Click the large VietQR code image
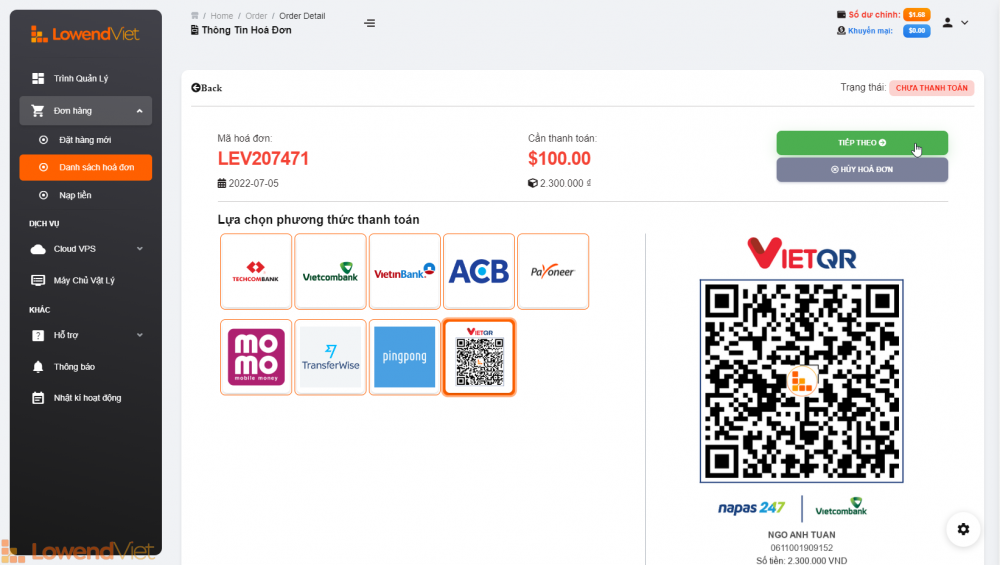This screenshot has height=565, width=1000. click(x=801, y=381)
